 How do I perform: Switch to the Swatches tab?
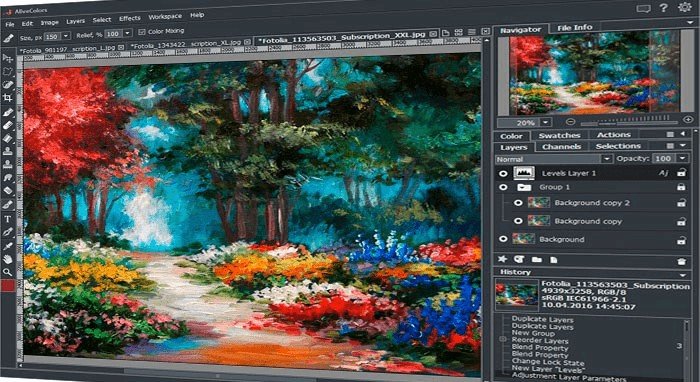pos(559,135)
